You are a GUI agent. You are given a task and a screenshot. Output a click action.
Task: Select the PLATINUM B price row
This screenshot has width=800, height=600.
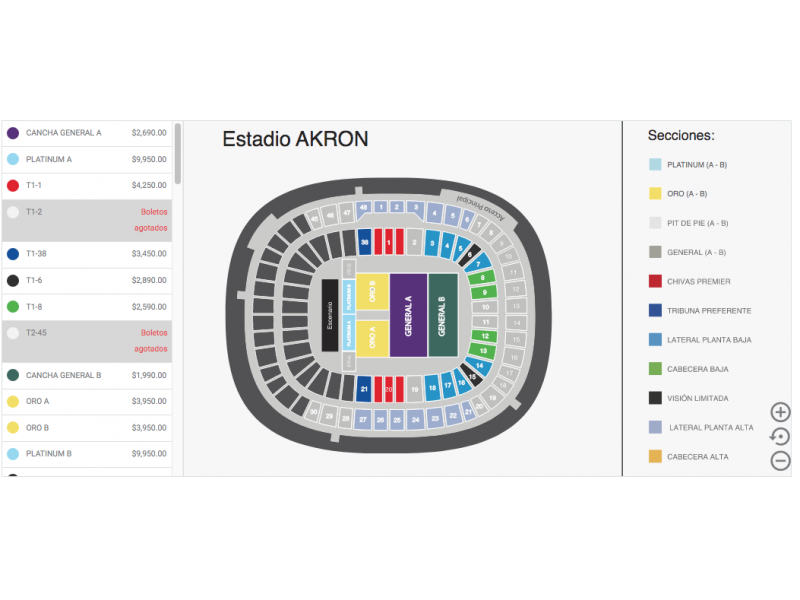coord(87,454)
